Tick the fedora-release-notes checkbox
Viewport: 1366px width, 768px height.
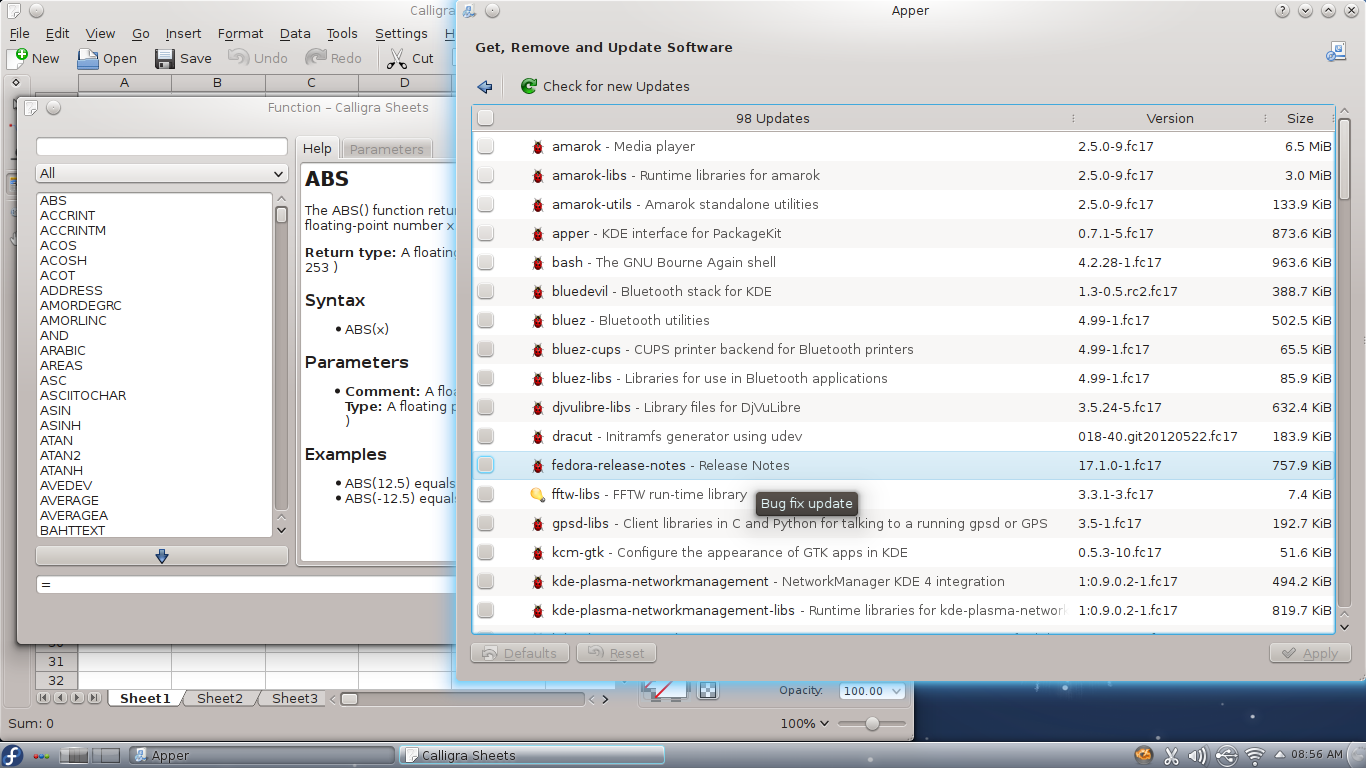[x=485, y=466]
